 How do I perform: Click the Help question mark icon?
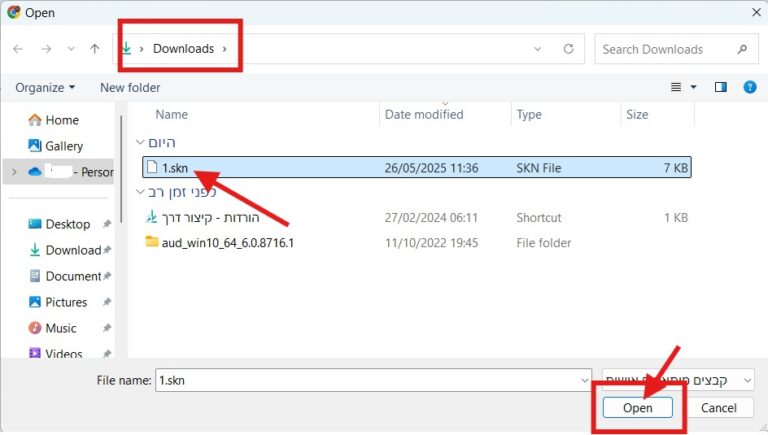750,88
